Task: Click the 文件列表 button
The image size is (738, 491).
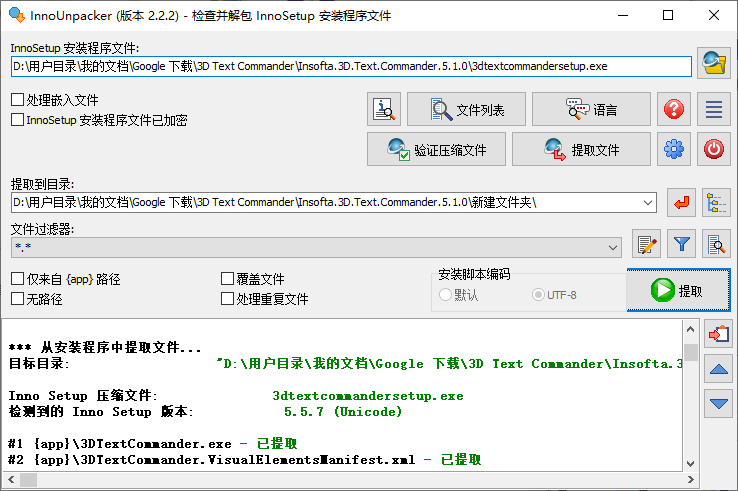Action: [466, 109]
